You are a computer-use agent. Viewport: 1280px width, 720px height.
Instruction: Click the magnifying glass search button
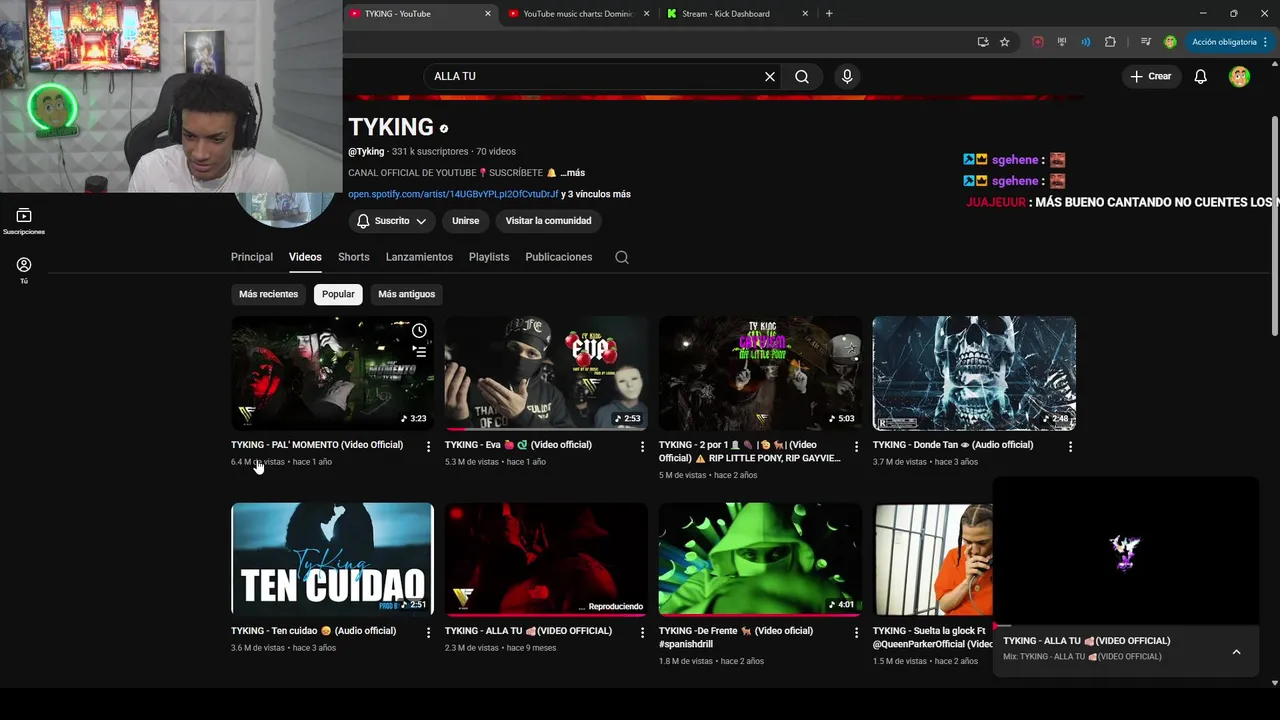coord(802,76)
